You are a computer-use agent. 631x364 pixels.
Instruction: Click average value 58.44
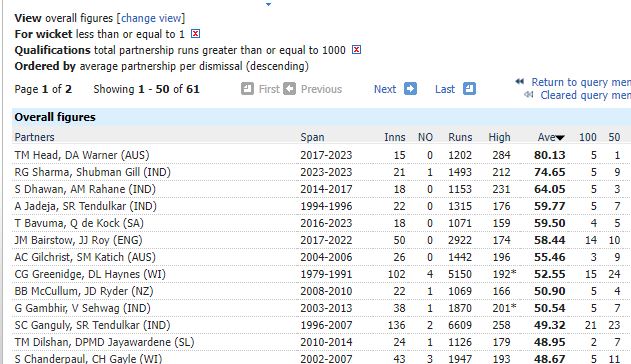click(550, 240)
